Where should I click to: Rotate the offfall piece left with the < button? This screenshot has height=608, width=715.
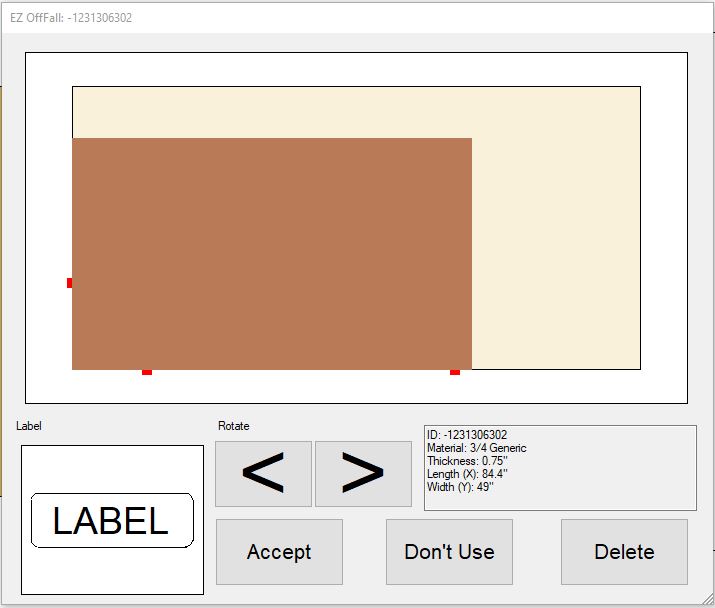pyautogui.click(x=263, y=474)
